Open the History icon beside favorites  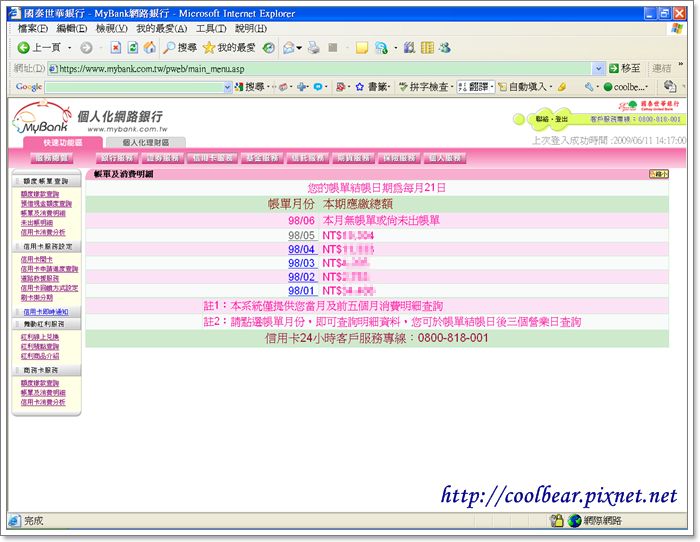click(x=268, y=47)
